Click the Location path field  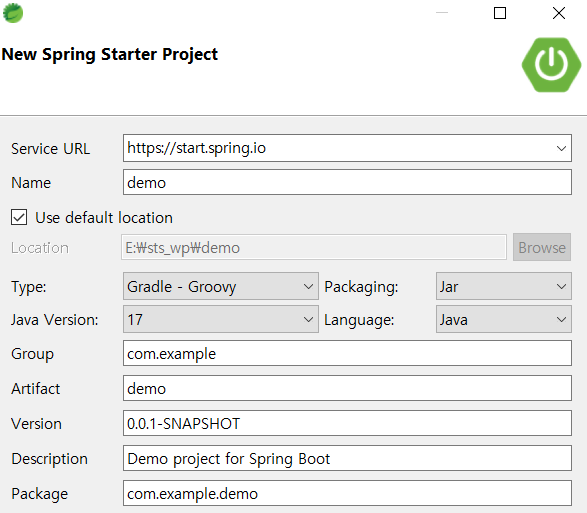coord(314,248)
